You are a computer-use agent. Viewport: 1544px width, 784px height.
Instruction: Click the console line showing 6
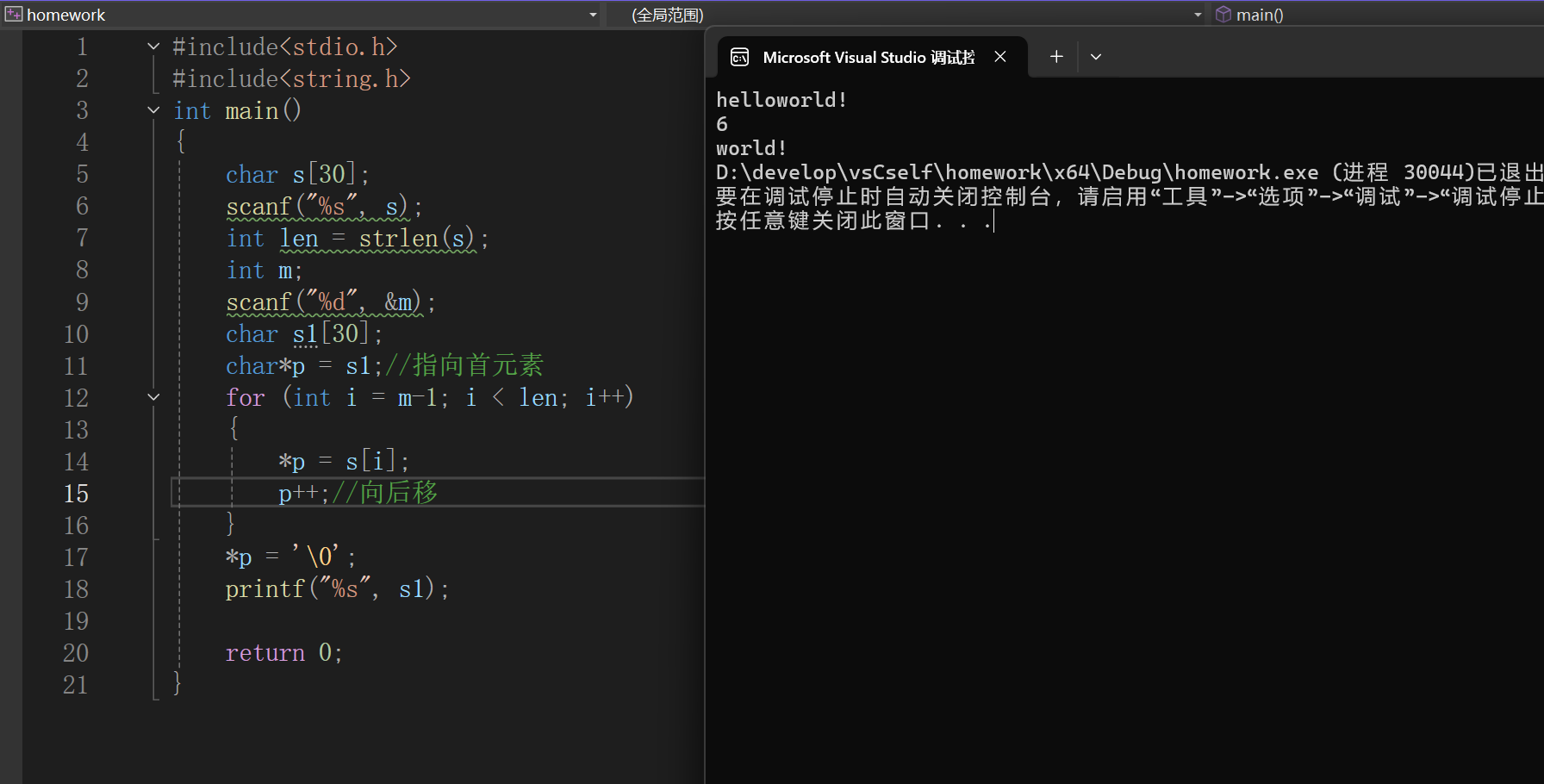(x=722, y=124)
